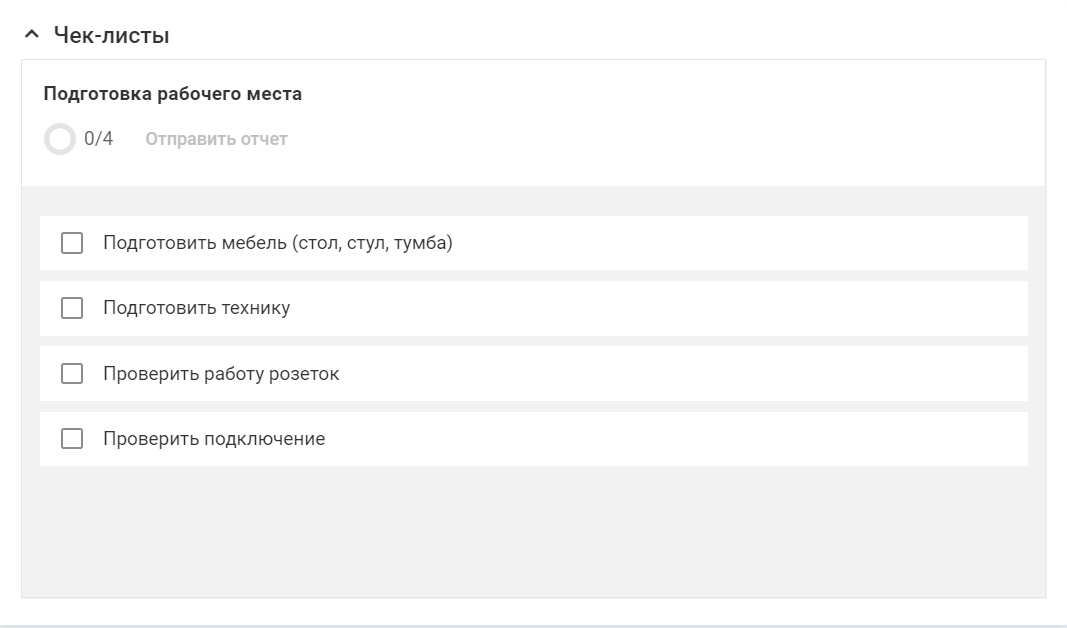
Task: Enable the Проверить подключение checkbox
Action: tap(72, 439)
